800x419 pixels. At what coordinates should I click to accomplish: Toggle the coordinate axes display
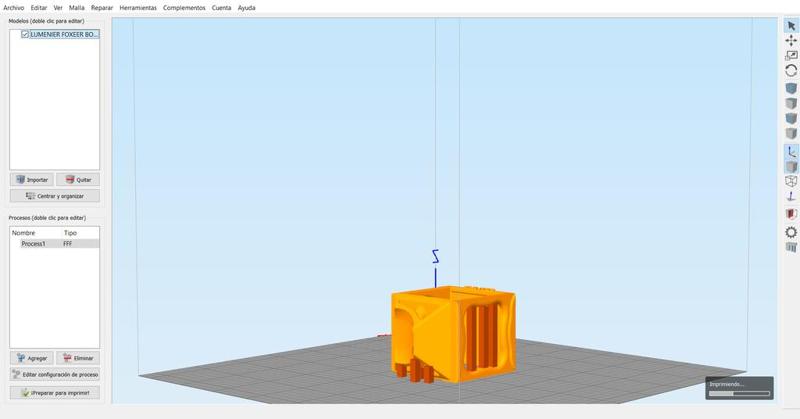click(x=791, y=152)
